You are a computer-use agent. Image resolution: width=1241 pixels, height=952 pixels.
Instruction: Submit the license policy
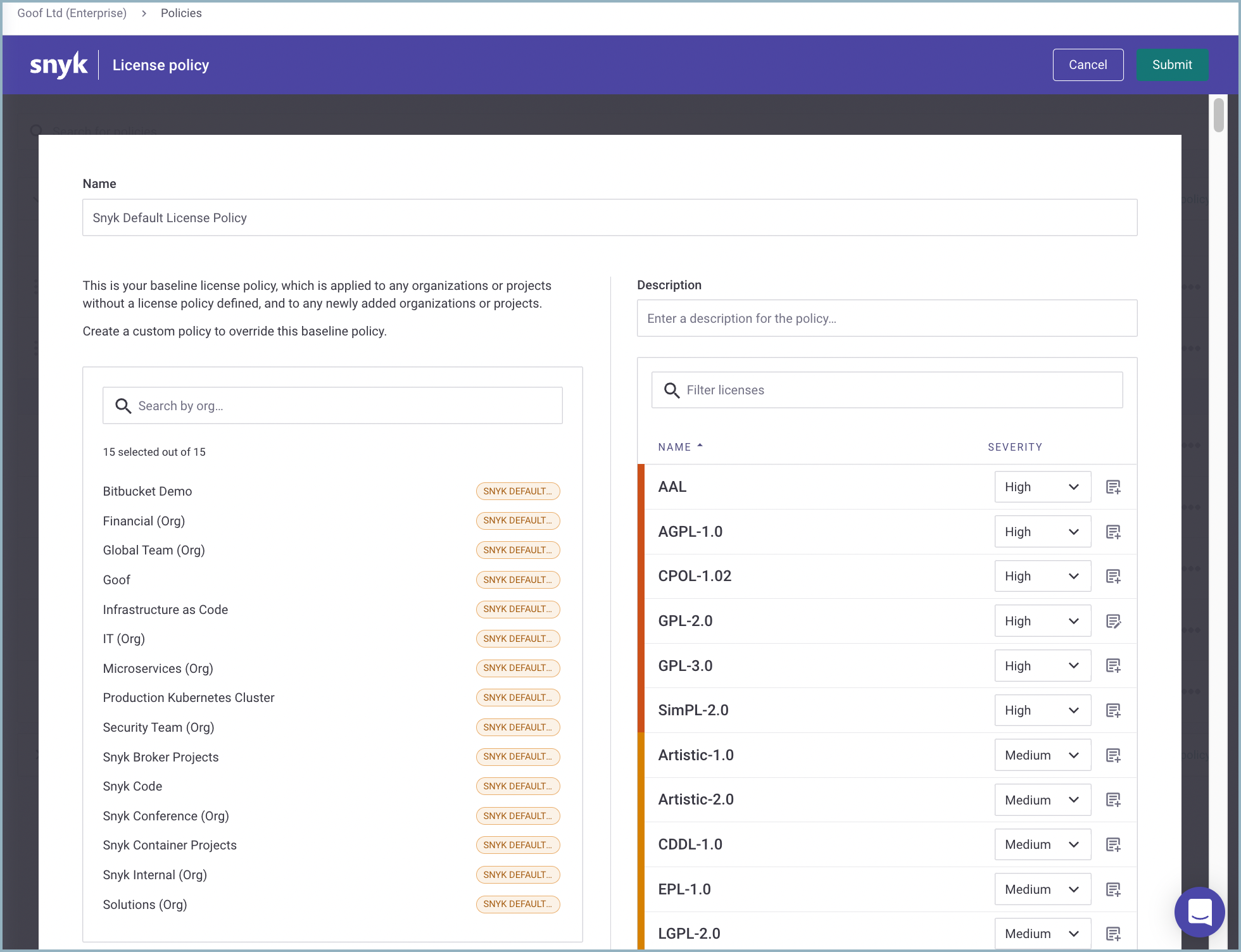(x=1171, y=65)
